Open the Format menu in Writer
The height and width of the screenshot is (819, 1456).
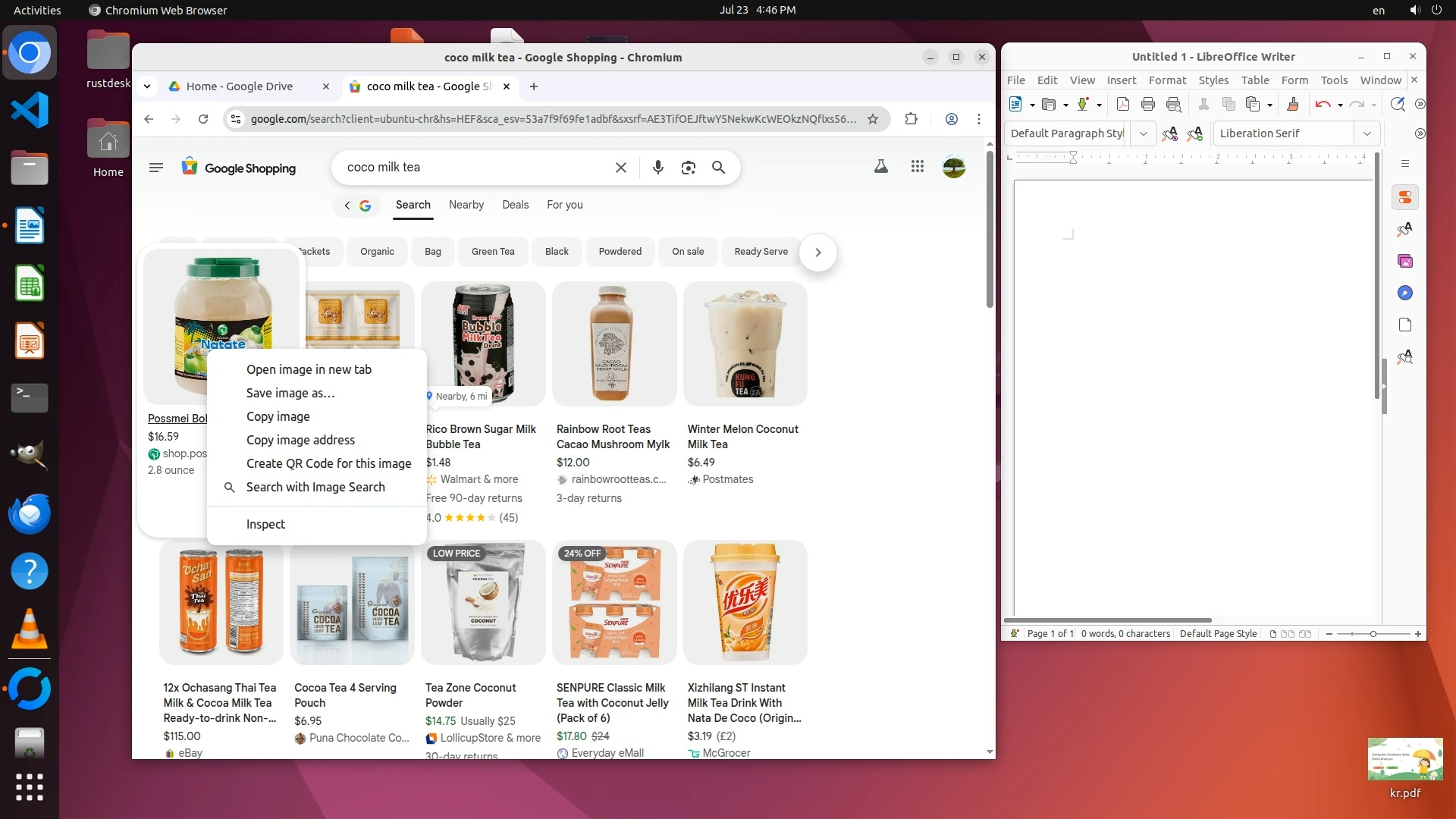click(1167, 80)
